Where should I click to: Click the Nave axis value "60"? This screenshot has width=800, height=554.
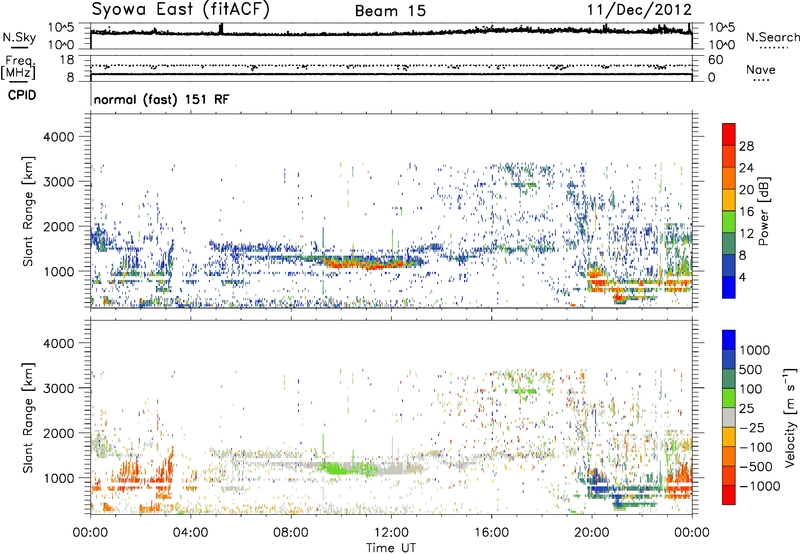point(715,60)
